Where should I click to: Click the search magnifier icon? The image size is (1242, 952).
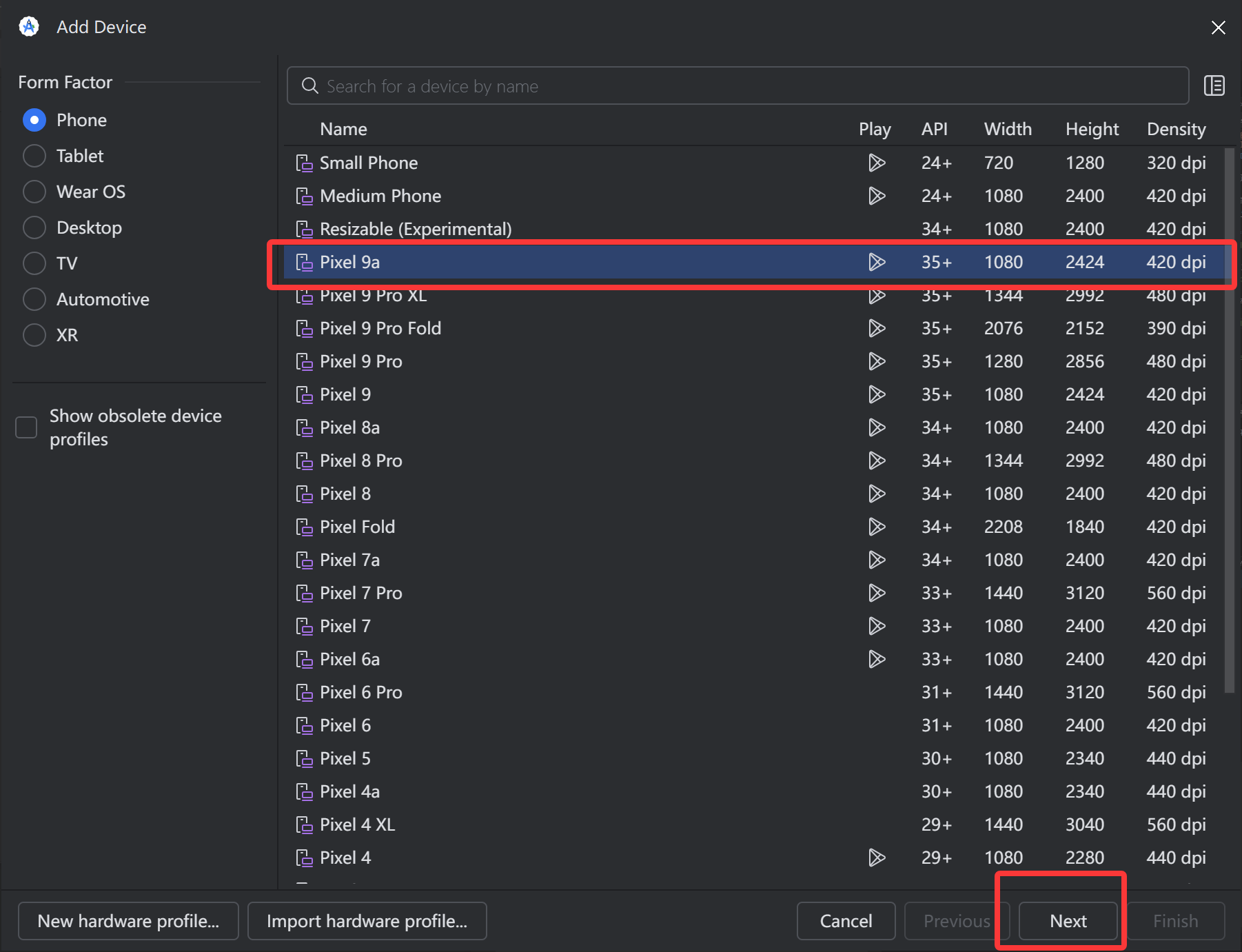(x=310, y=85)
